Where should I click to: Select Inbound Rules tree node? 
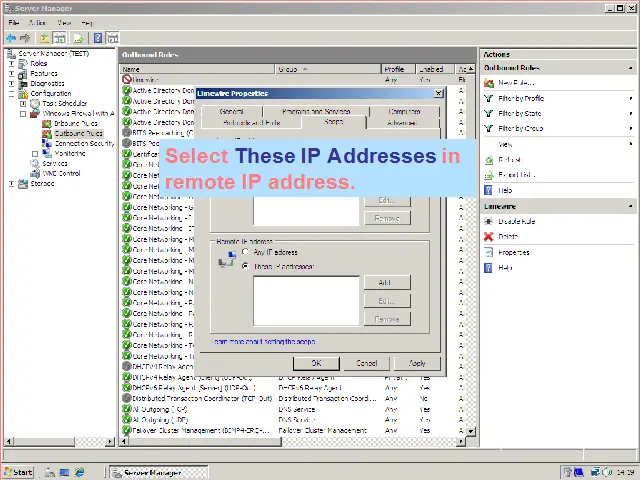(76, 123)
